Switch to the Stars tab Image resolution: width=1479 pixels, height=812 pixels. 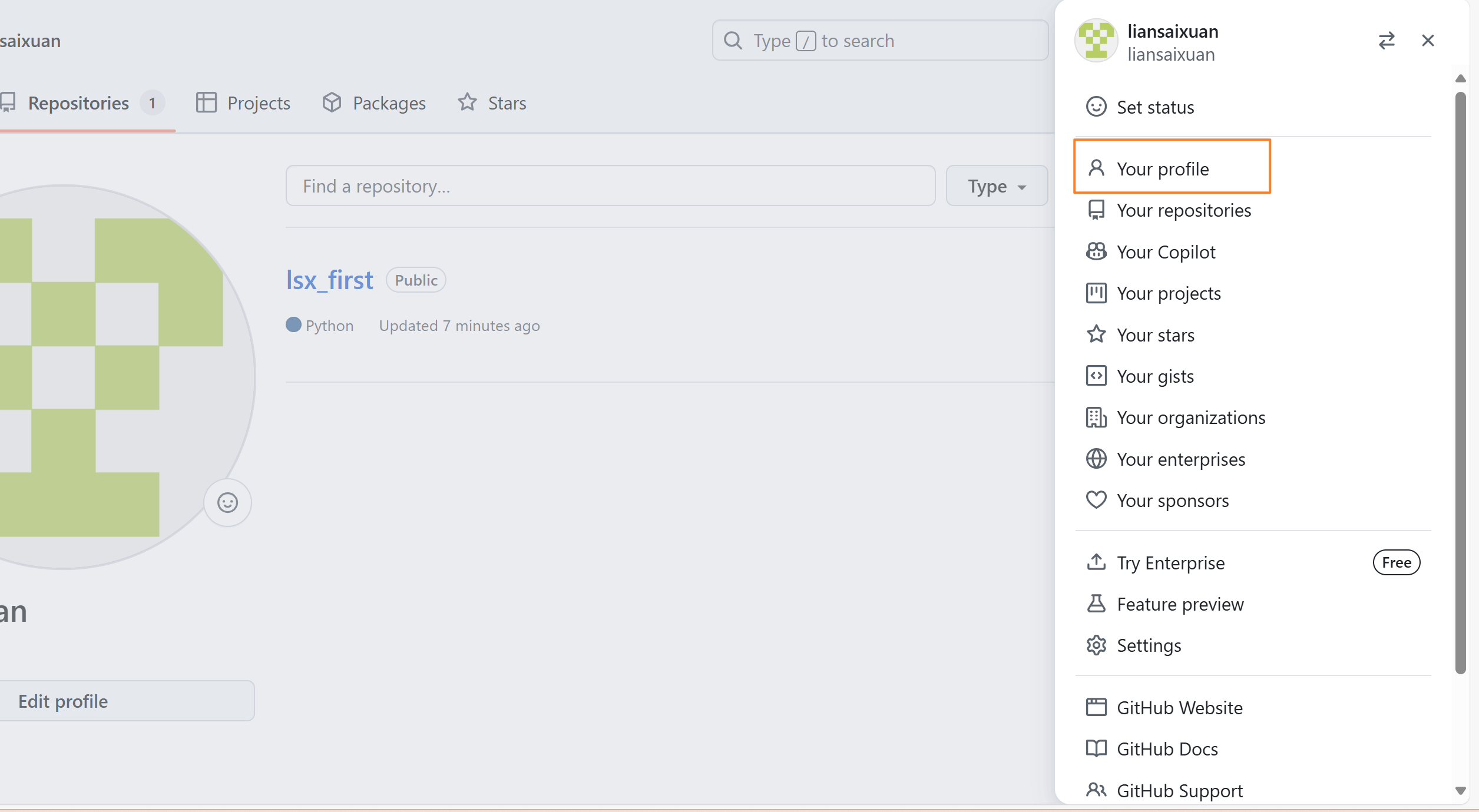pyautogui.click(x=492, y=103)
